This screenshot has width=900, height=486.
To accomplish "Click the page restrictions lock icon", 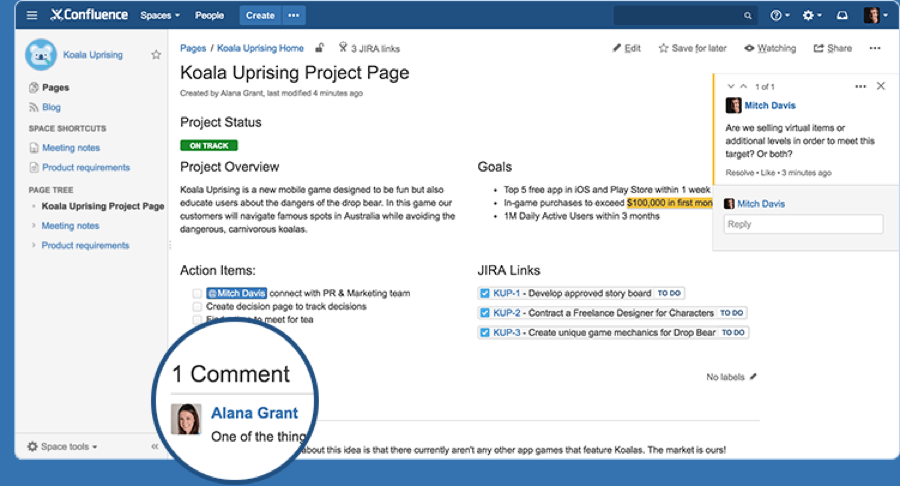I will (x=320, y=48).
